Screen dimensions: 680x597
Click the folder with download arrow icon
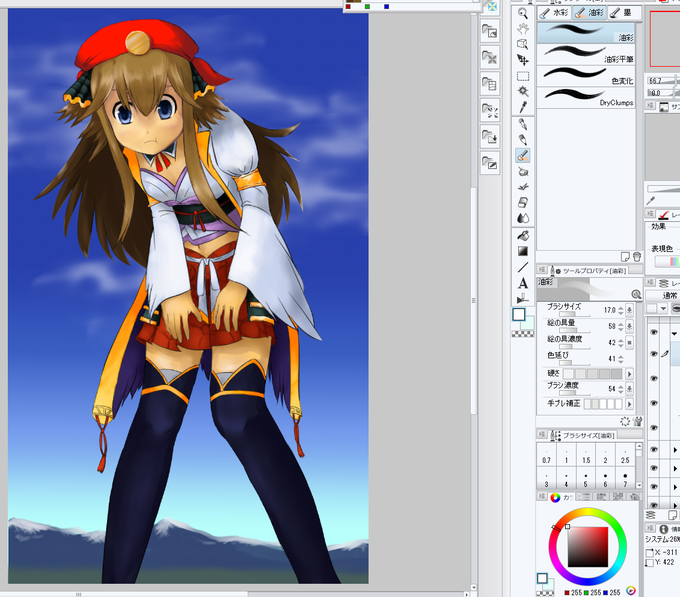pos(490,137)
